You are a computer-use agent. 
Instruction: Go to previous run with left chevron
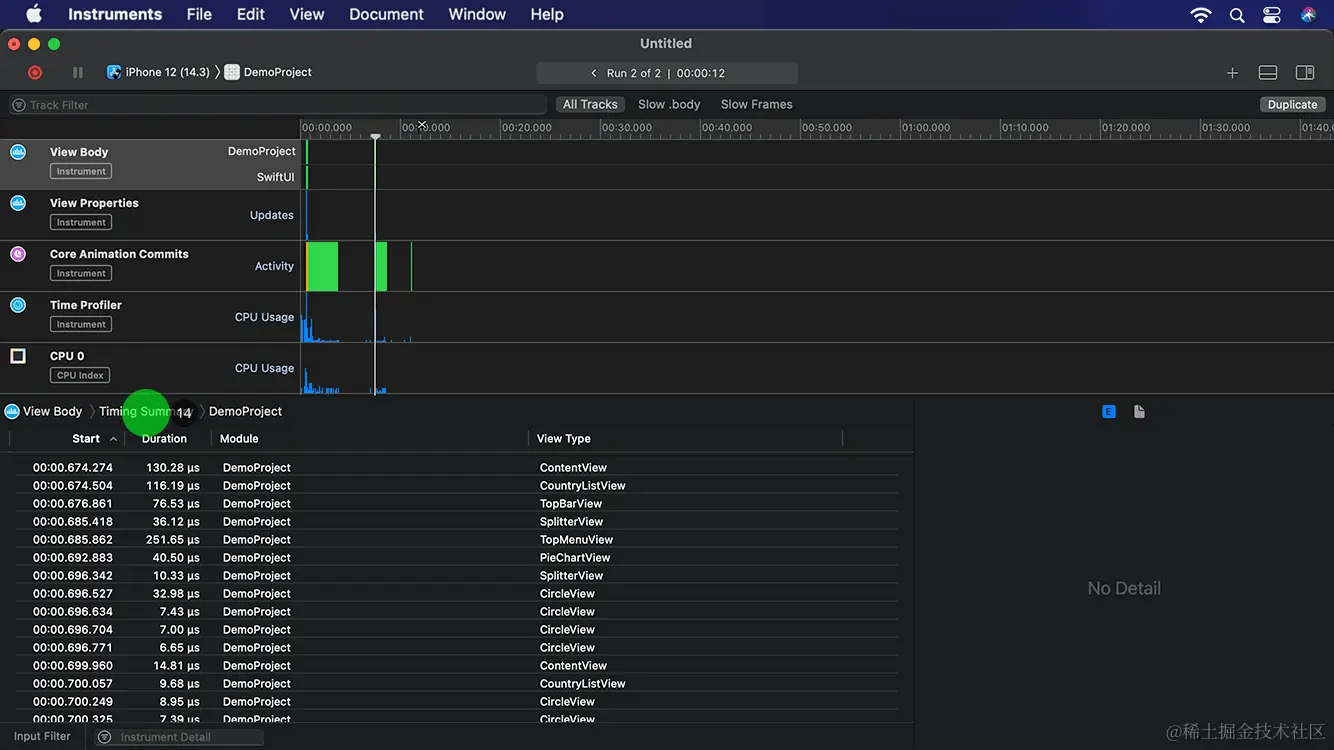(593, 73)
